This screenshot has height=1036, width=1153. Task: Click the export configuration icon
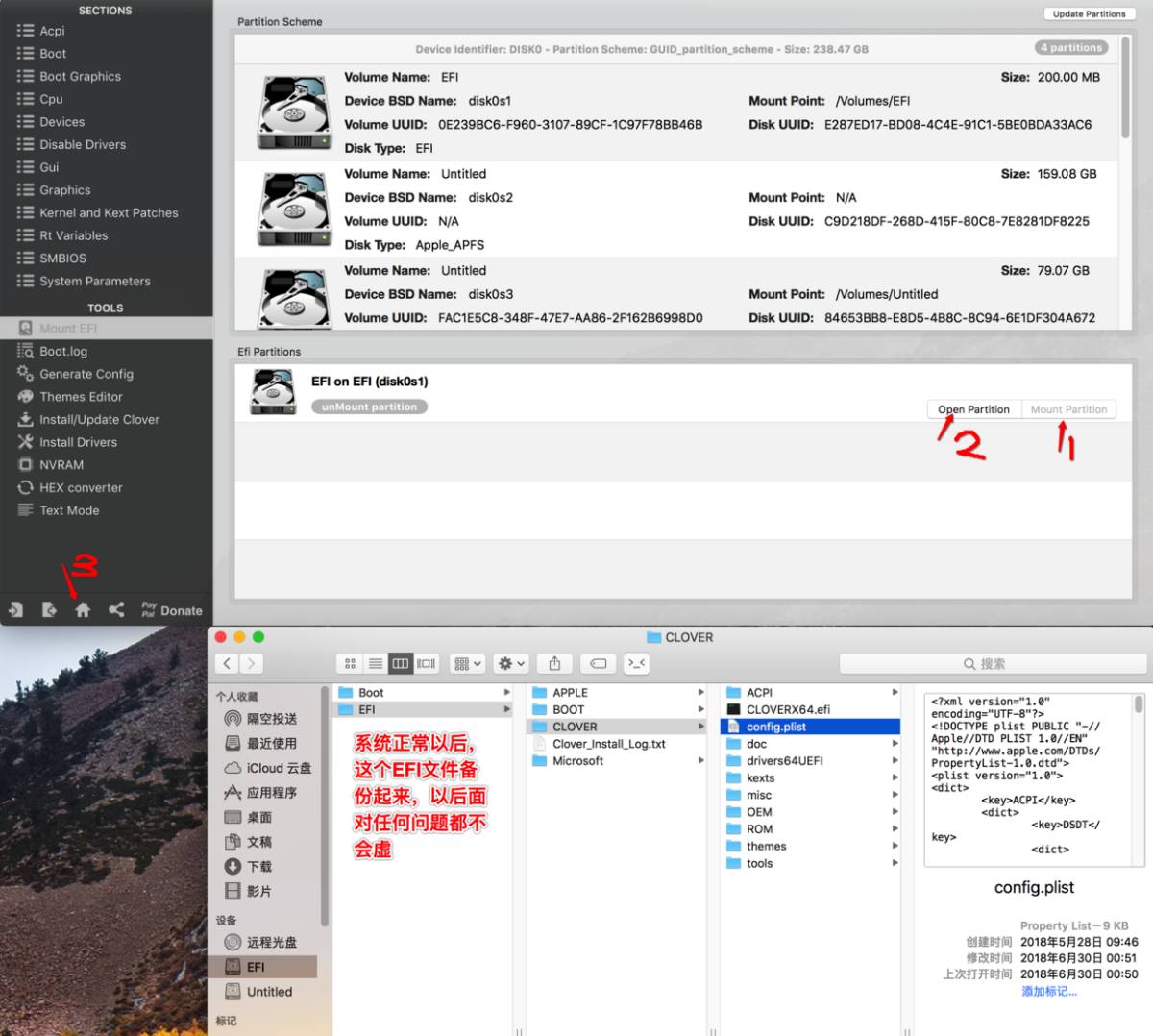49,609
